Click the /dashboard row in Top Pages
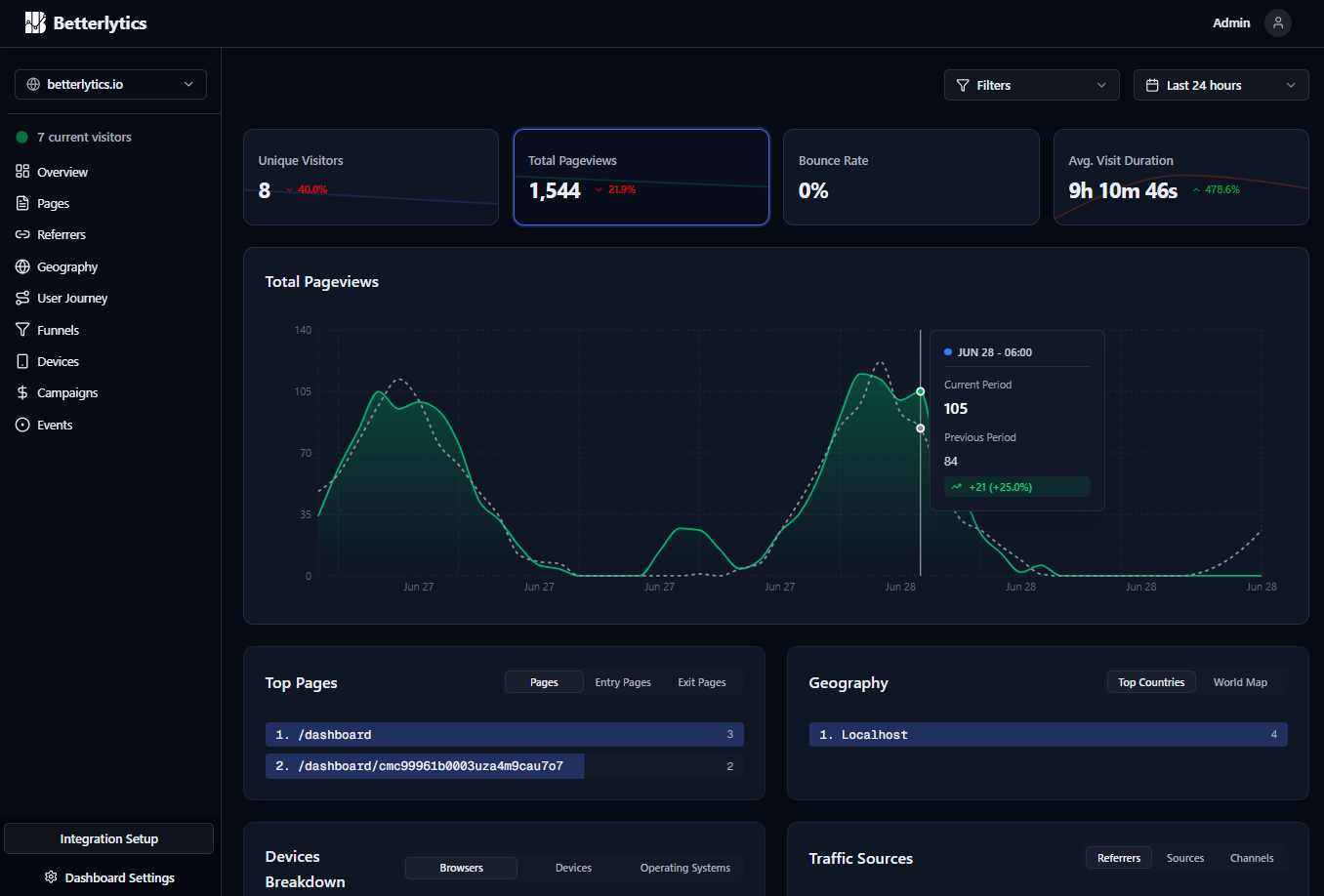This screenshot has width=1324, height=896. click(x=504, y=735)
